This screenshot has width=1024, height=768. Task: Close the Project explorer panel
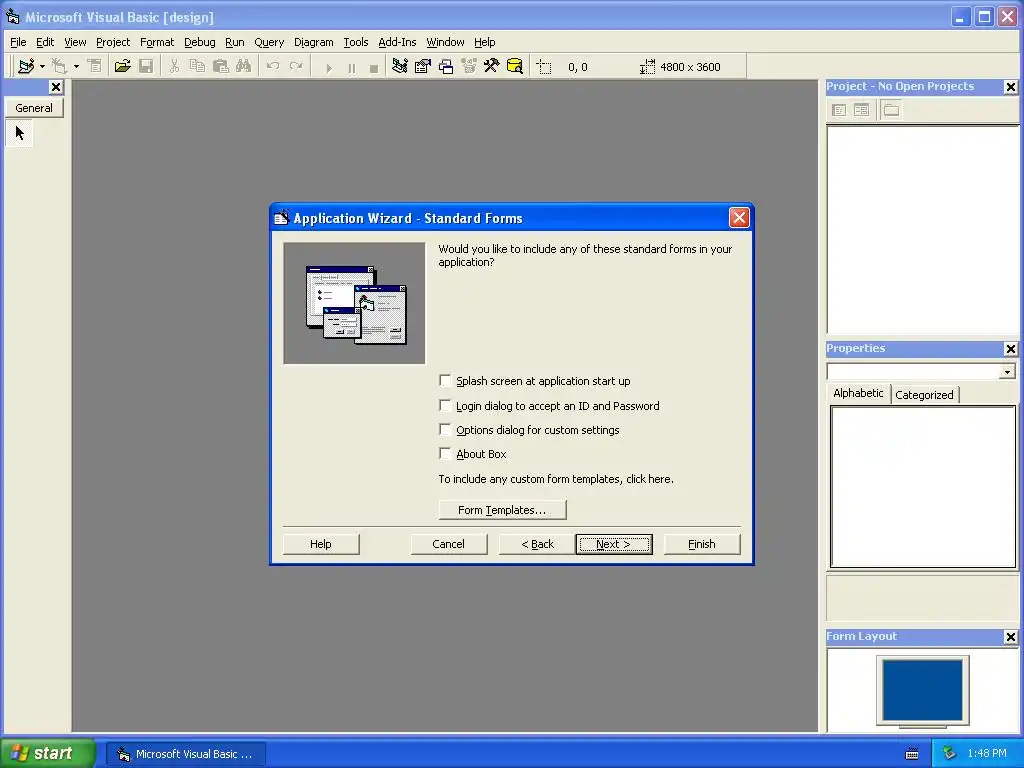(1011, 87)
